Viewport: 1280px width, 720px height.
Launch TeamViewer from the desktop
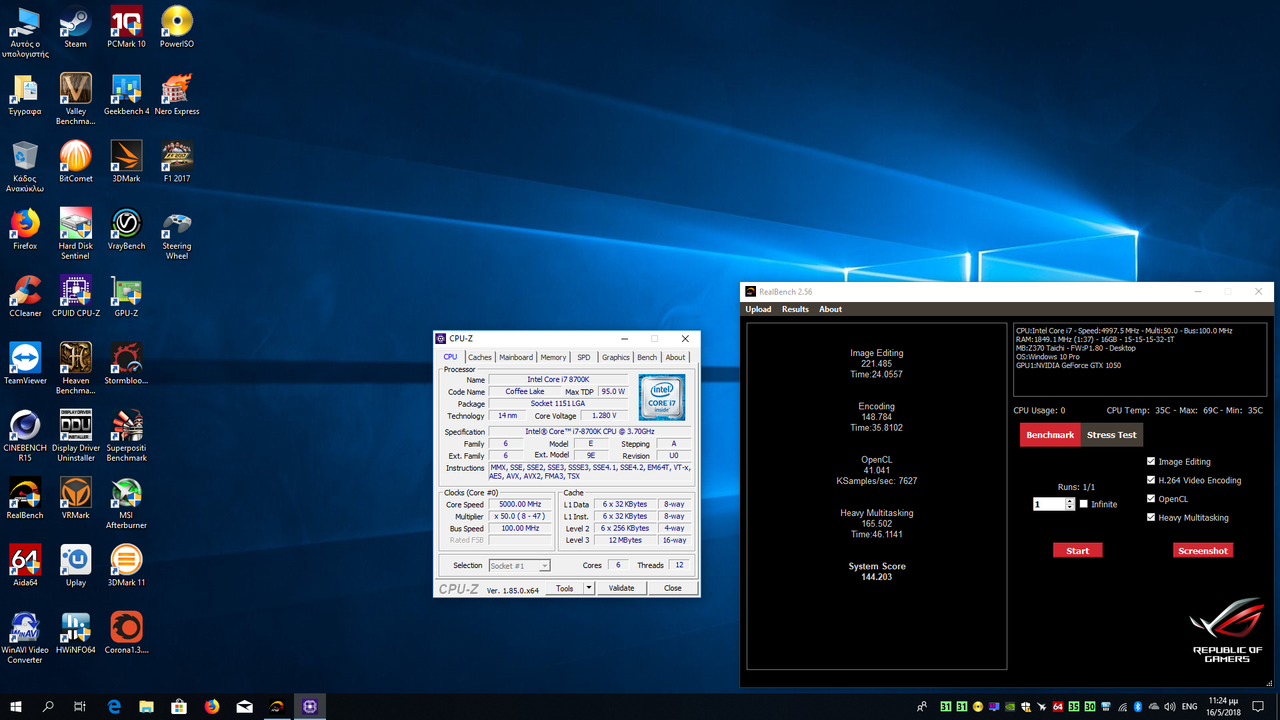(x=25, y=363)
